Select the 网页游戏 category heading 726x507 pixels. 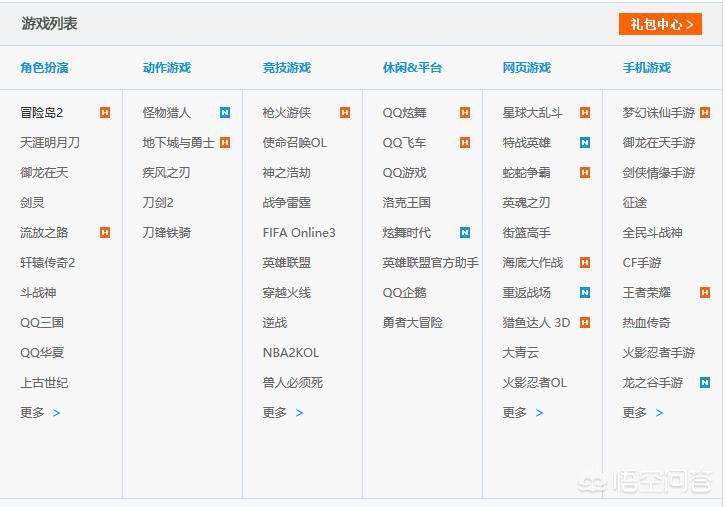pyautogui.click(x=527, y=68)
